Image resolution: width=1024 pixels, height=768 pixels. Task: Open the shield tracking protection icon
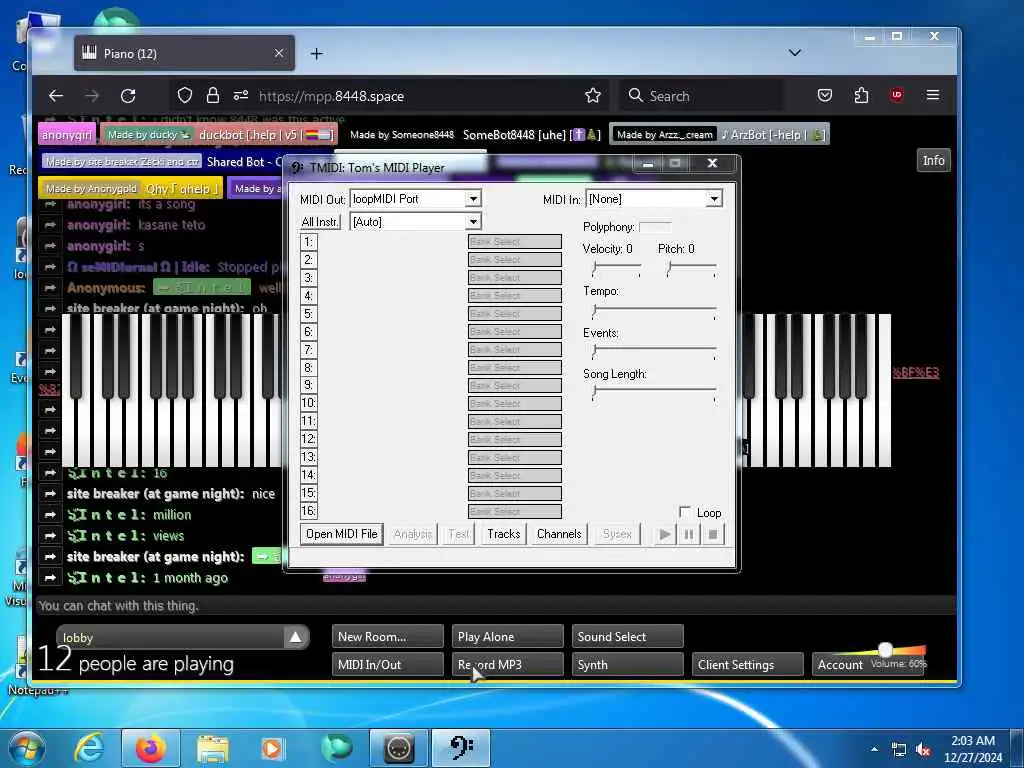185,96
